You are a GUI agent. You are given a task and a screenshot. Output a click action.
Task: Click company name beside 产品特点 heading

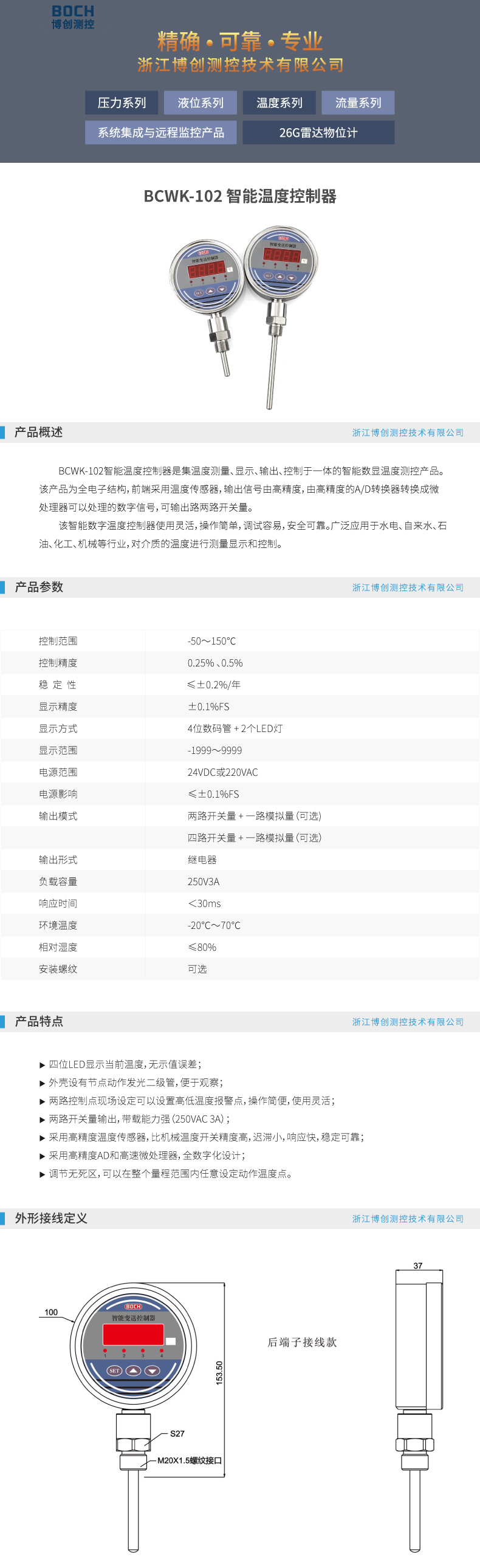tap(408, 1022)
